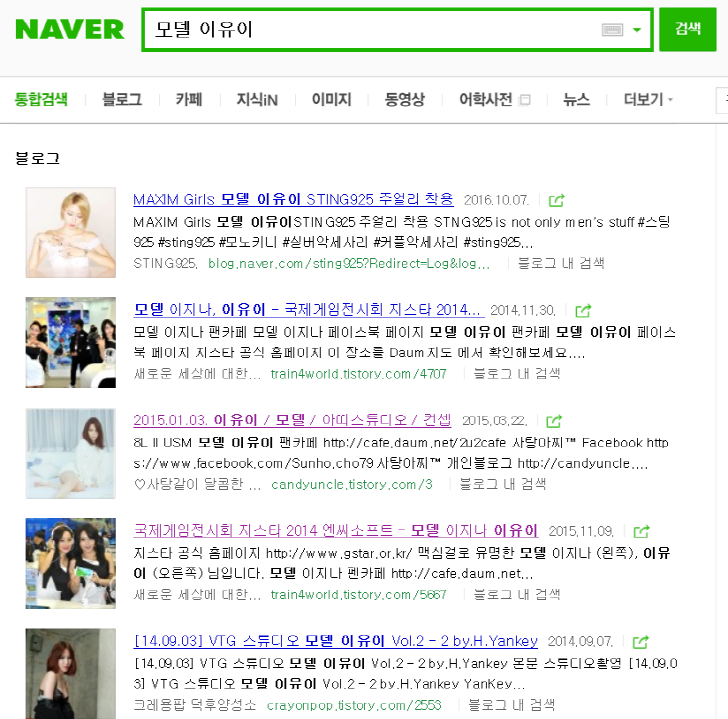
Task: Click the green 검색 search button
Action: click(688, 29)
